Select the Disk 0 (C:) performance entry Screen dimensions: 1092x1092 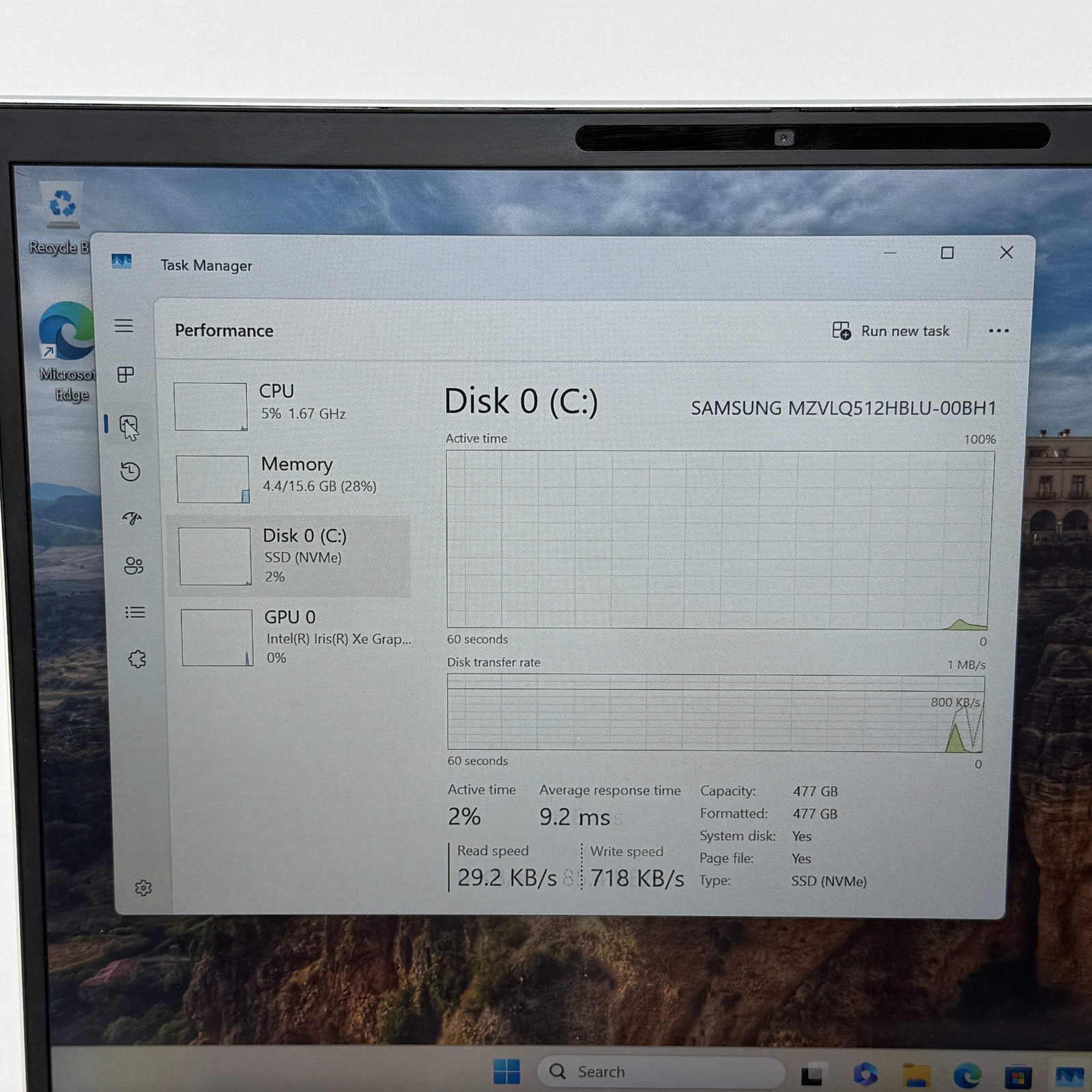click(x=289, y=557)
